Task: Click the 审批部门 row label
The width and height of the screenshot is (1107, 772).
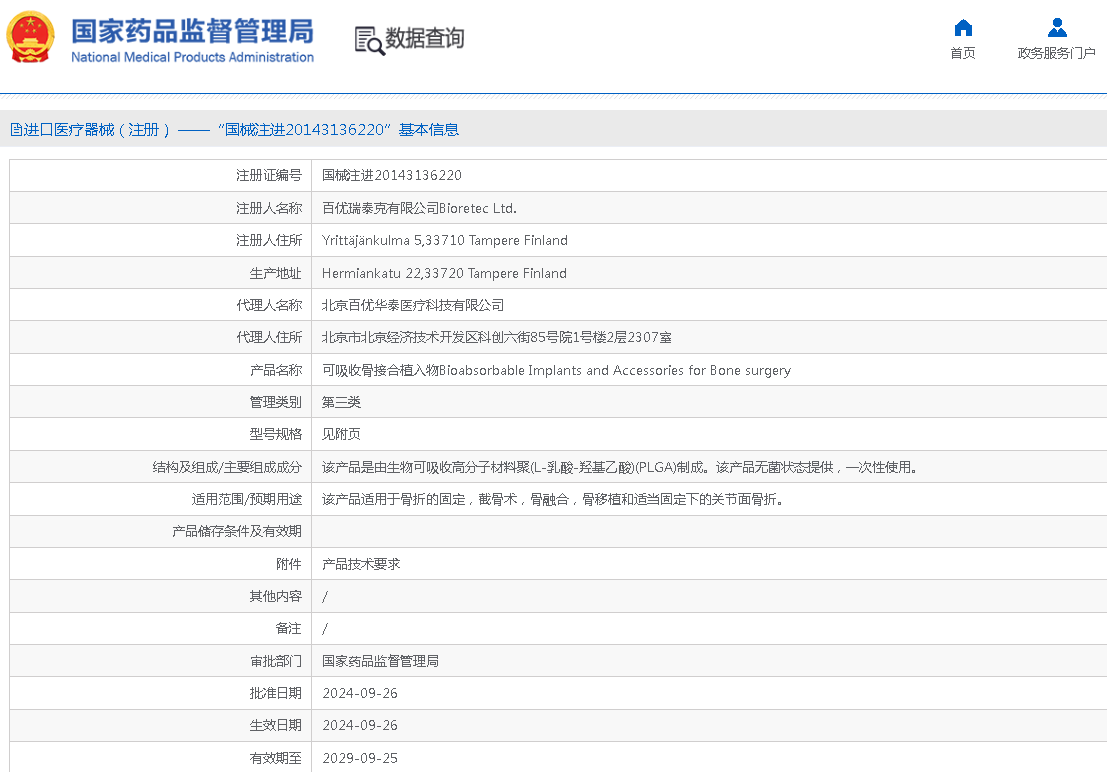Action: pyautogui.click(x=275, y=661)
